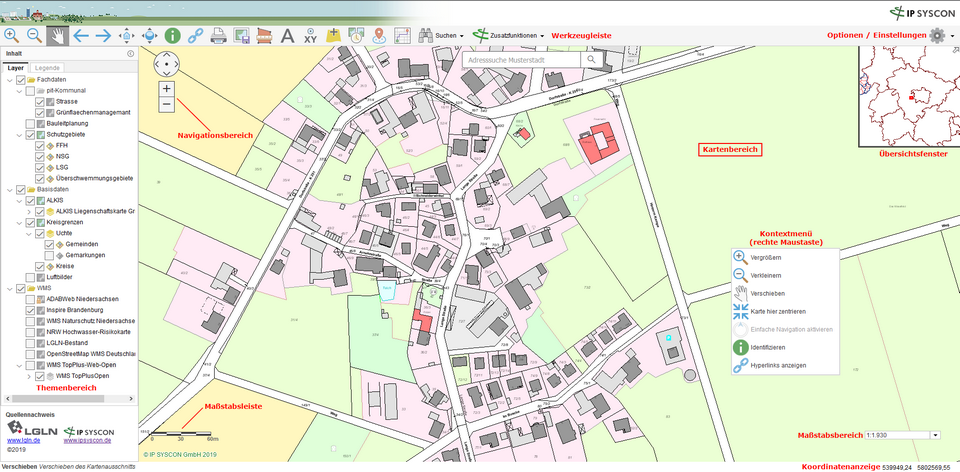The image size is (960, 472).
Task: Switch to the Legende tab
Action: pos(47,67)
